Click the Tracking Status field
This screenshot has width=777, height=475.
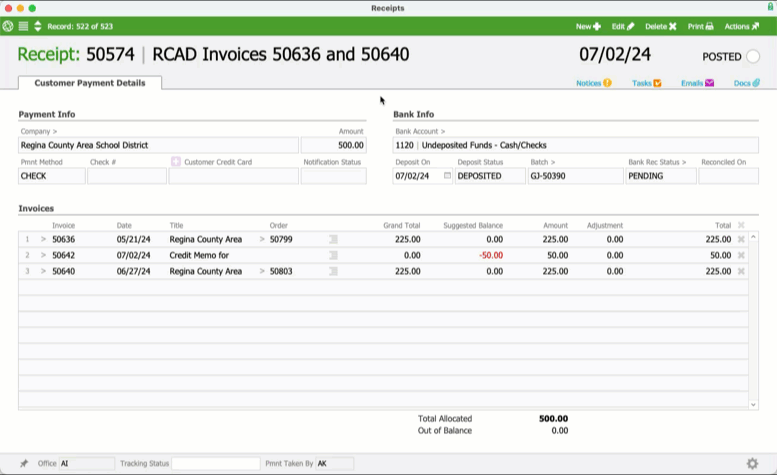[x=216, y=464]
